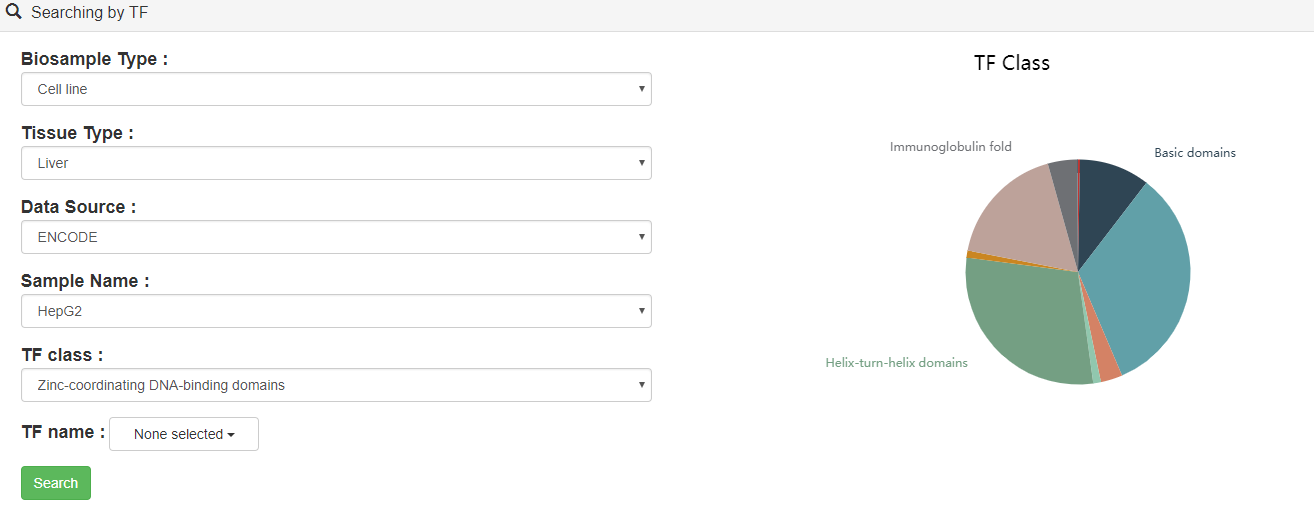
Task: Open the TF class dropdown
Action: pos(336,385)
